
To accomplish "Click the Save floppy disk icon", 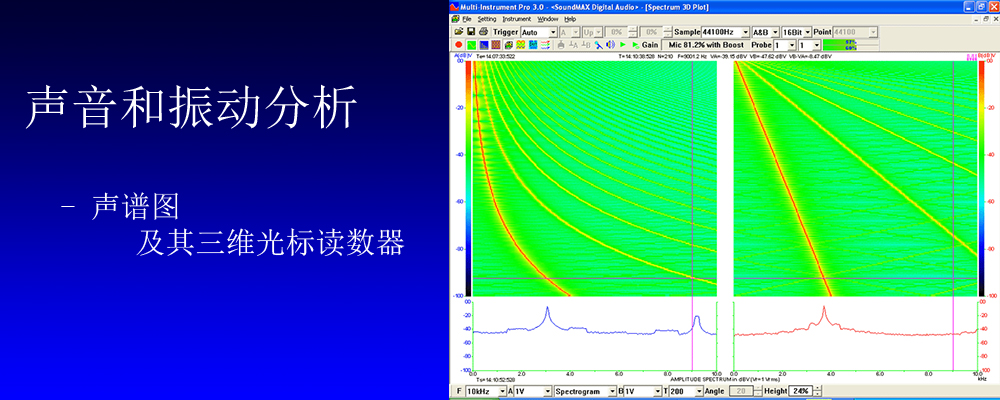I will coord(471,32).
